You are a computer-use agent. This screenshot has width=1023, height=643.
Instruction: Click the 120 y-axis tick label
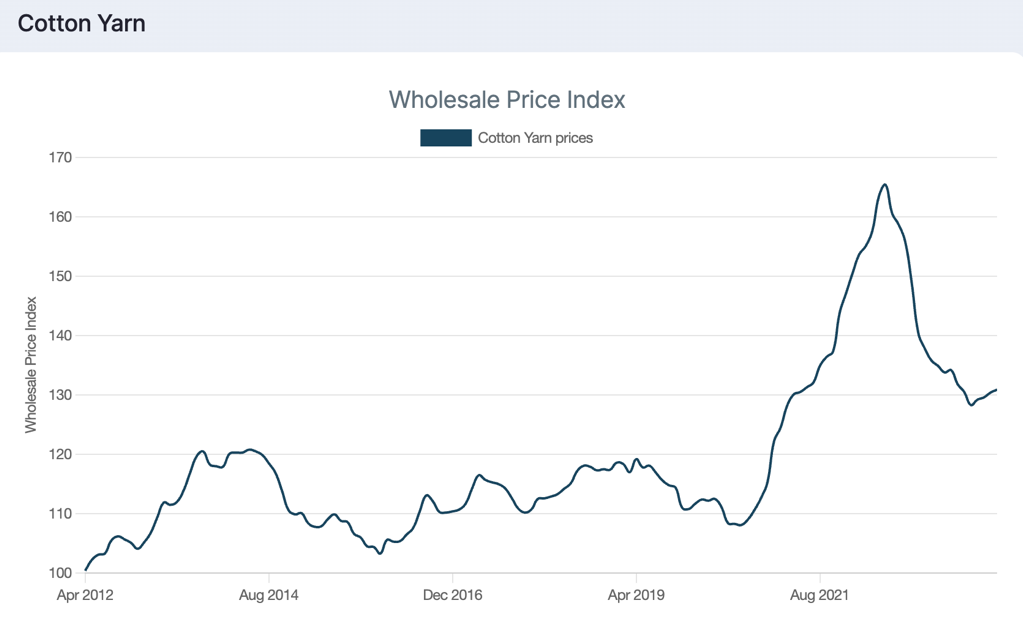pos(60,454)
